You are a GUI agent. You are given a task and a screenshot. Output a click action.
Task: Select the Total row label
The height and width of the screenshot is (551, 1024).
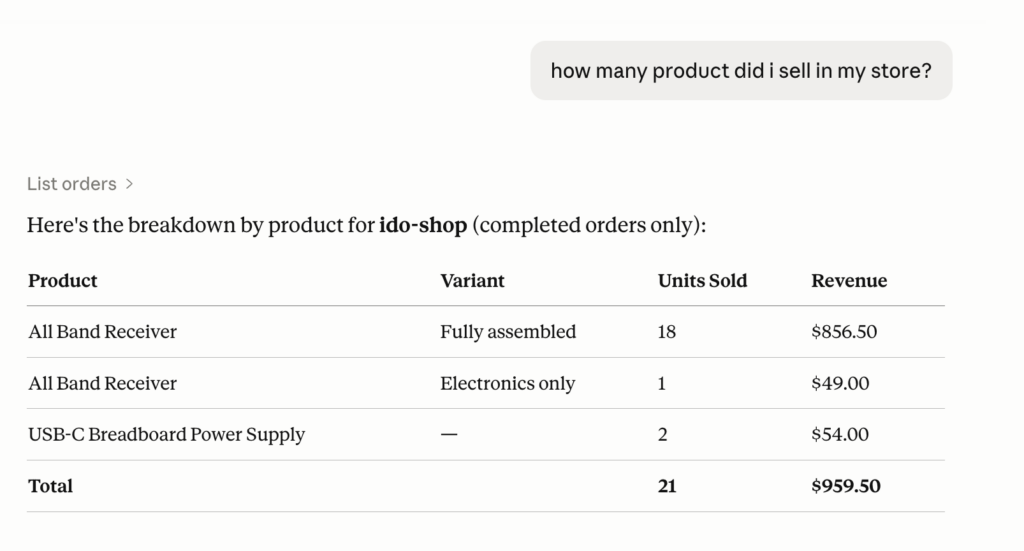coord(51,487)
